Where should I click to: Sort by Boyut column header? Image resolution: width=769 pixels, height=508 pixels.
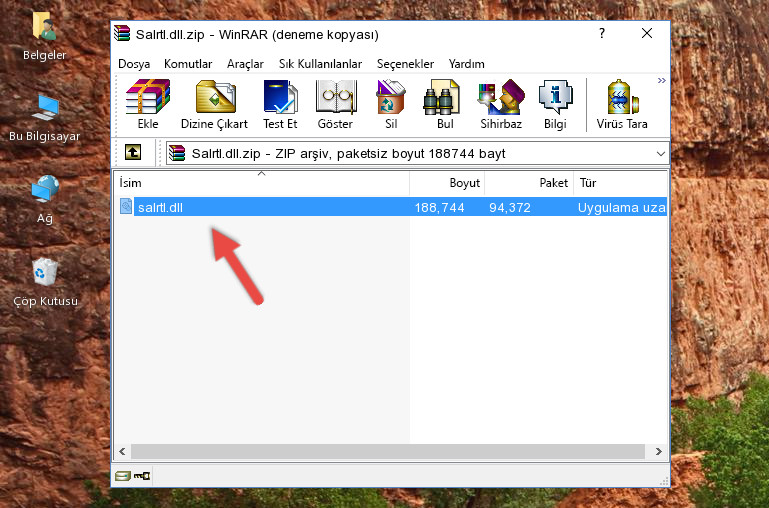(447, 183)
